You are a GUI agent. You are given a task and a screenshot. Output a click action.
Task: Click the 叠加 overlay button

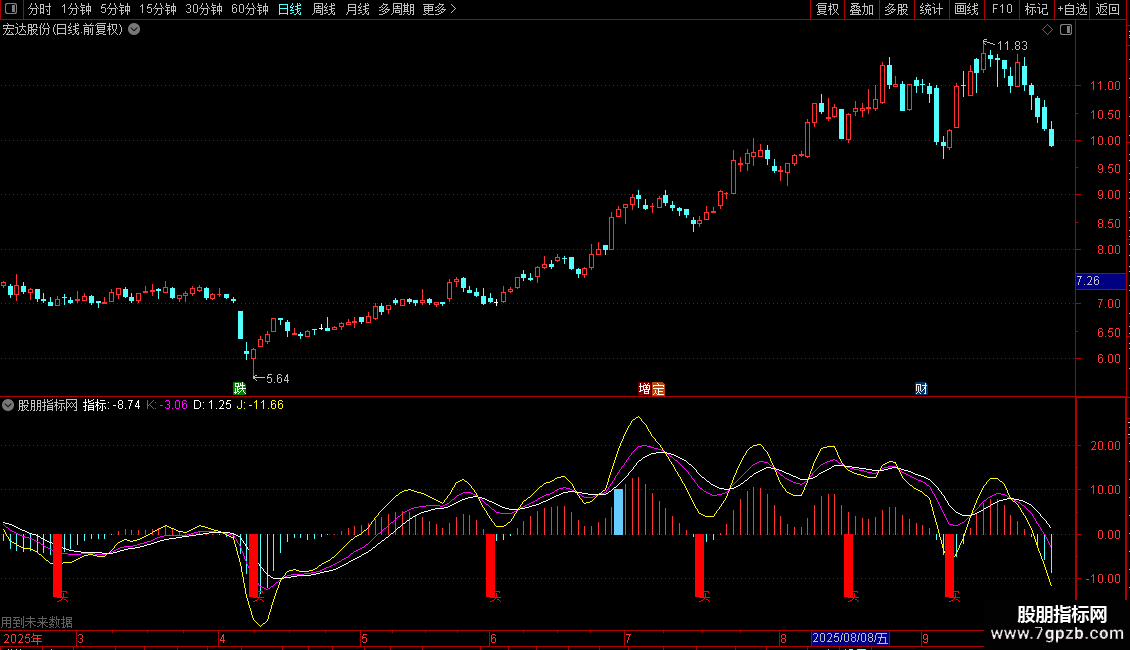(862, 9)
